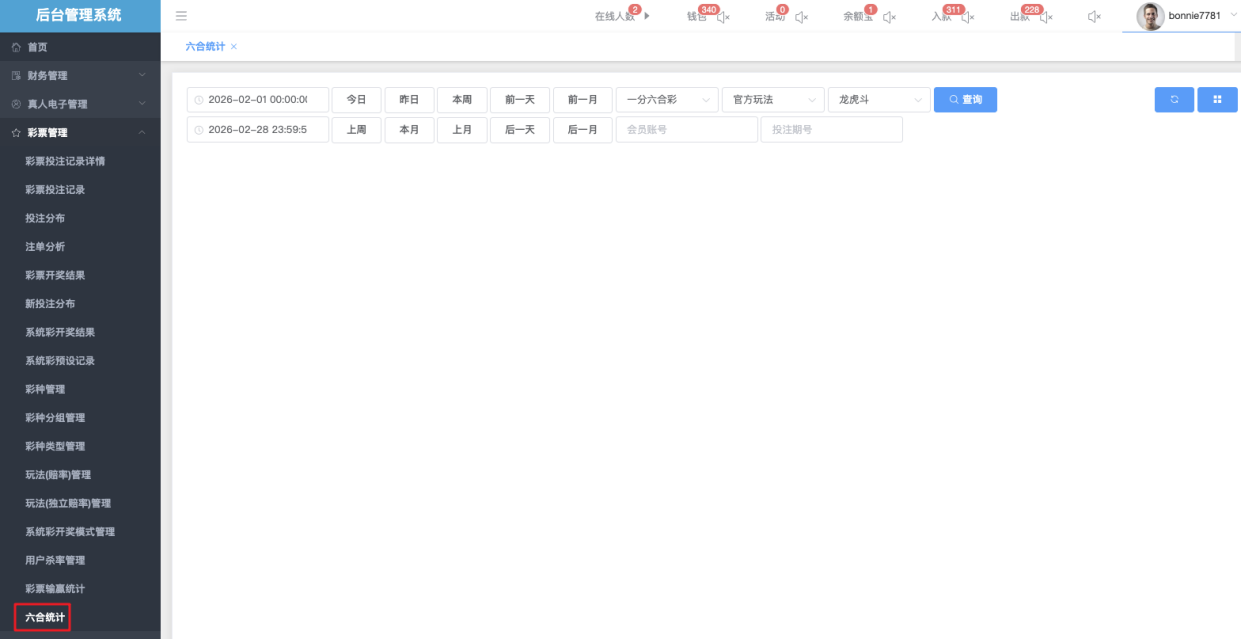The height and width of the screenshot is (639, 1241).
Task: Click the 会员账号 input field
Action: [x=686, y=130]
